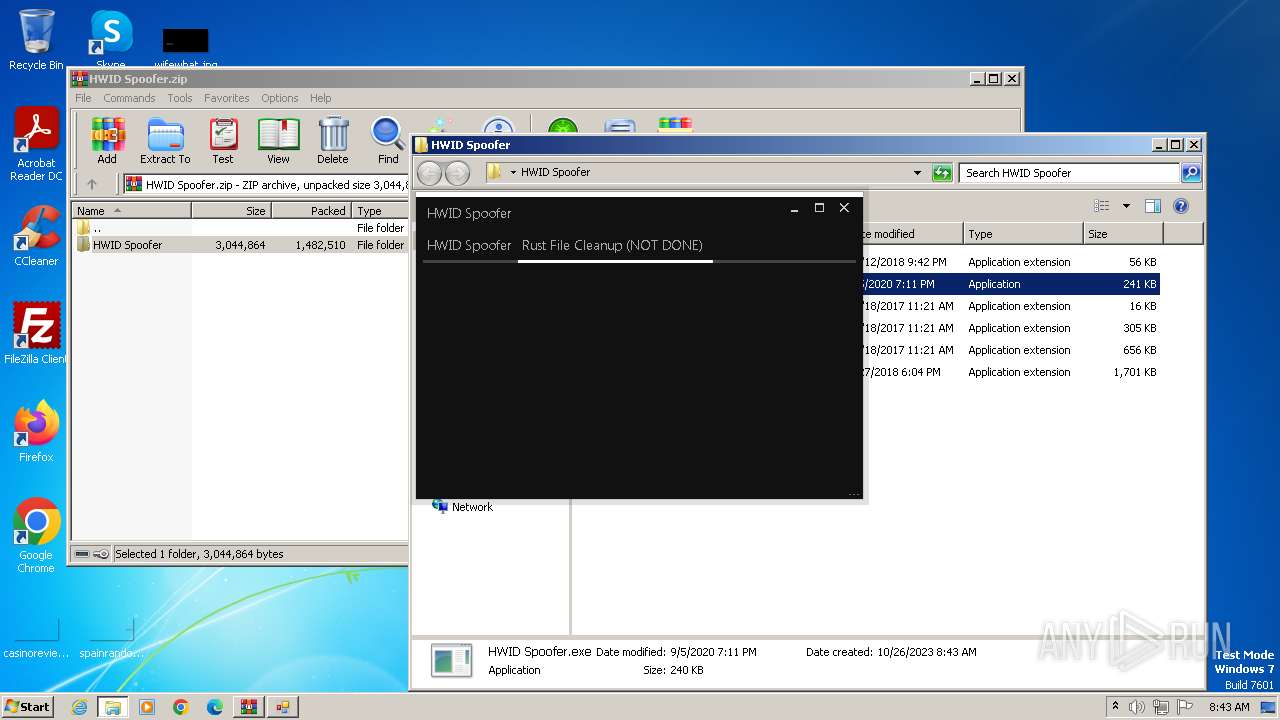Sort Explorer files by Size column
Viewport: 1280px width, 720px height.
pyautogui.click(x=1123, y=234)
